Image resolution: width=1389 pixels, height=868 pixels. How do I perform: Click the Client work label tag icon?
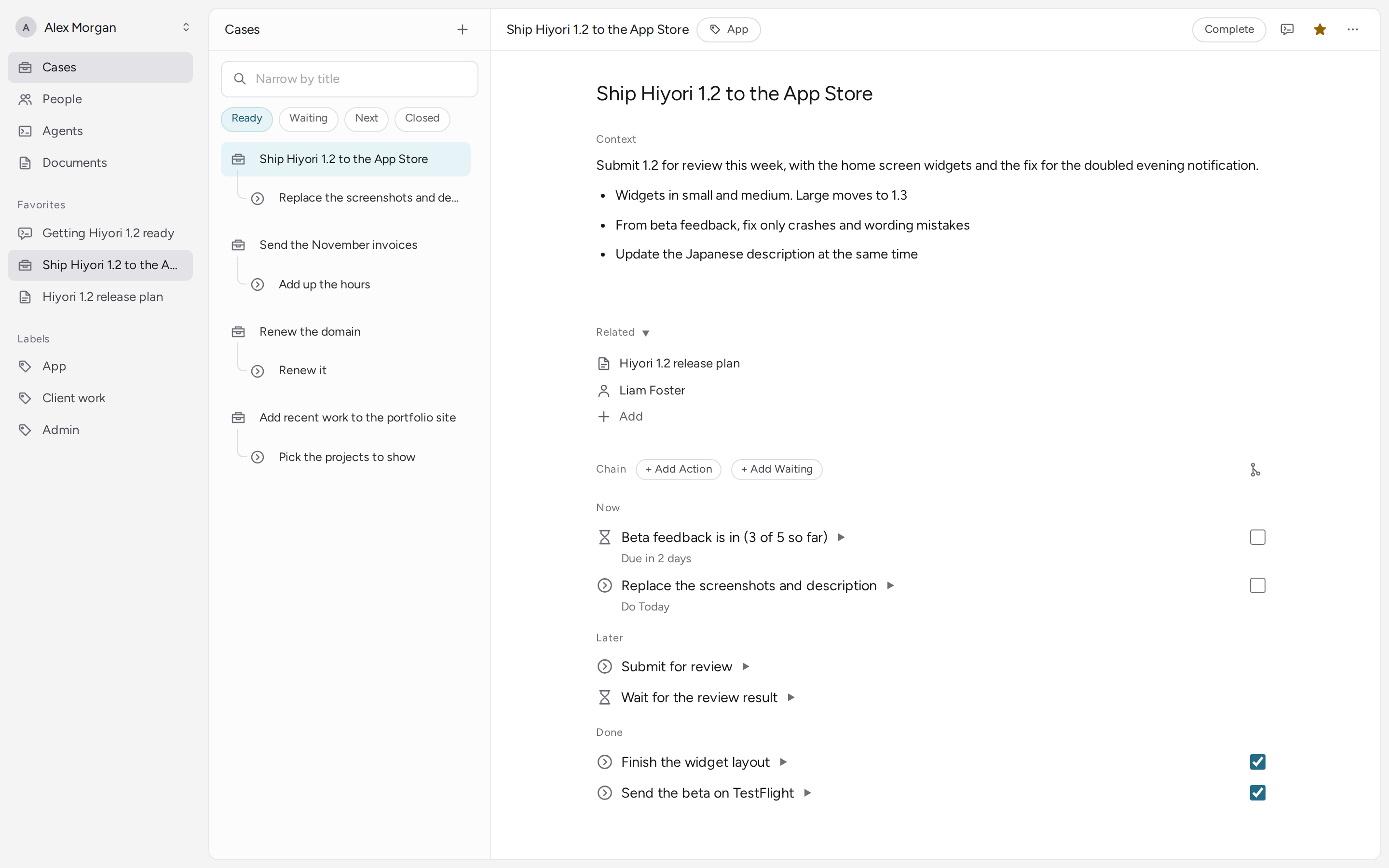point(25,398)
